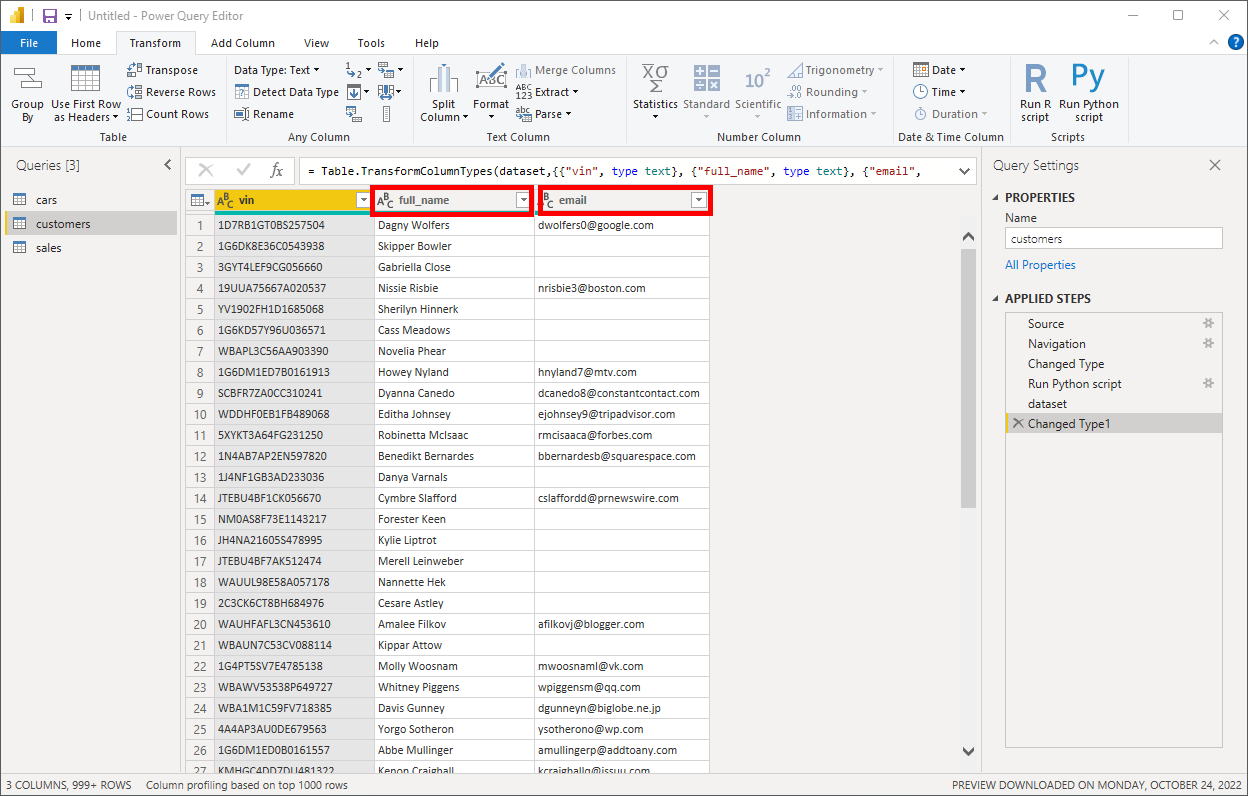Click the Run R script ribbon button
The image size is (1248, 796).
(1035, 92)
